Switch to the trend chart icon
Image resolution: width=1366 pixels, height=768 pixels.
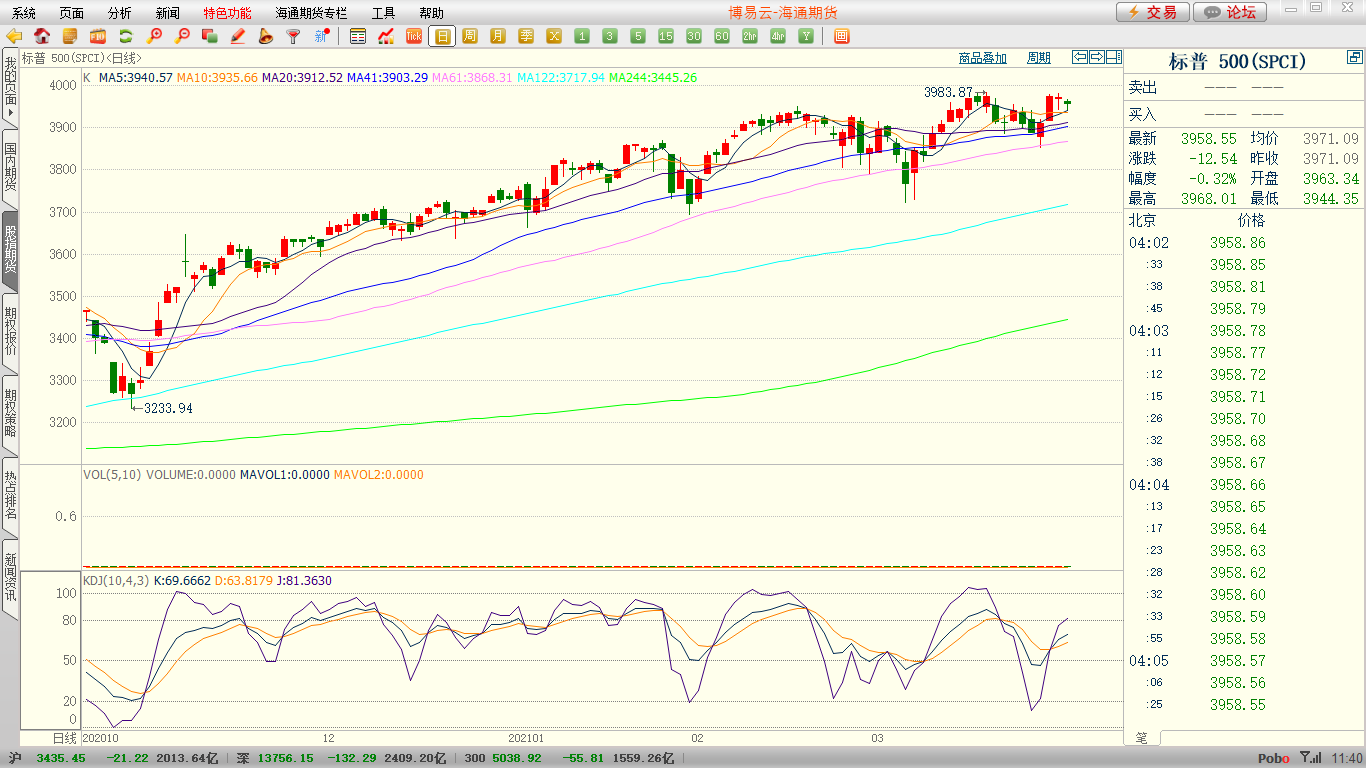(386, 36)
